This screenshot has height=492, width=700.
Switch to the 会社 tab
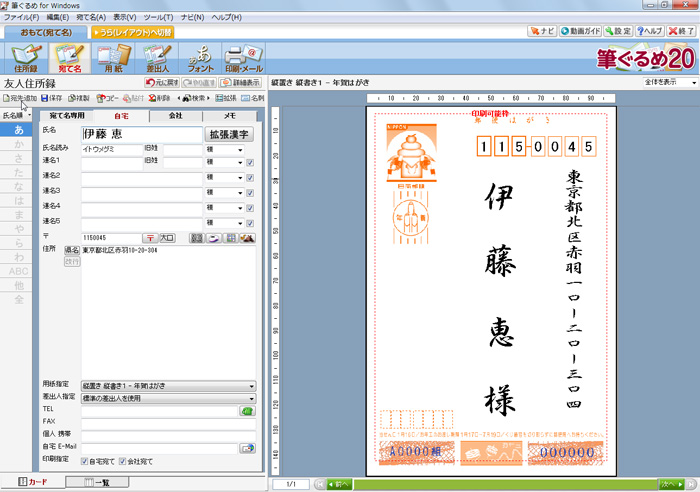(x=174, y=116)
